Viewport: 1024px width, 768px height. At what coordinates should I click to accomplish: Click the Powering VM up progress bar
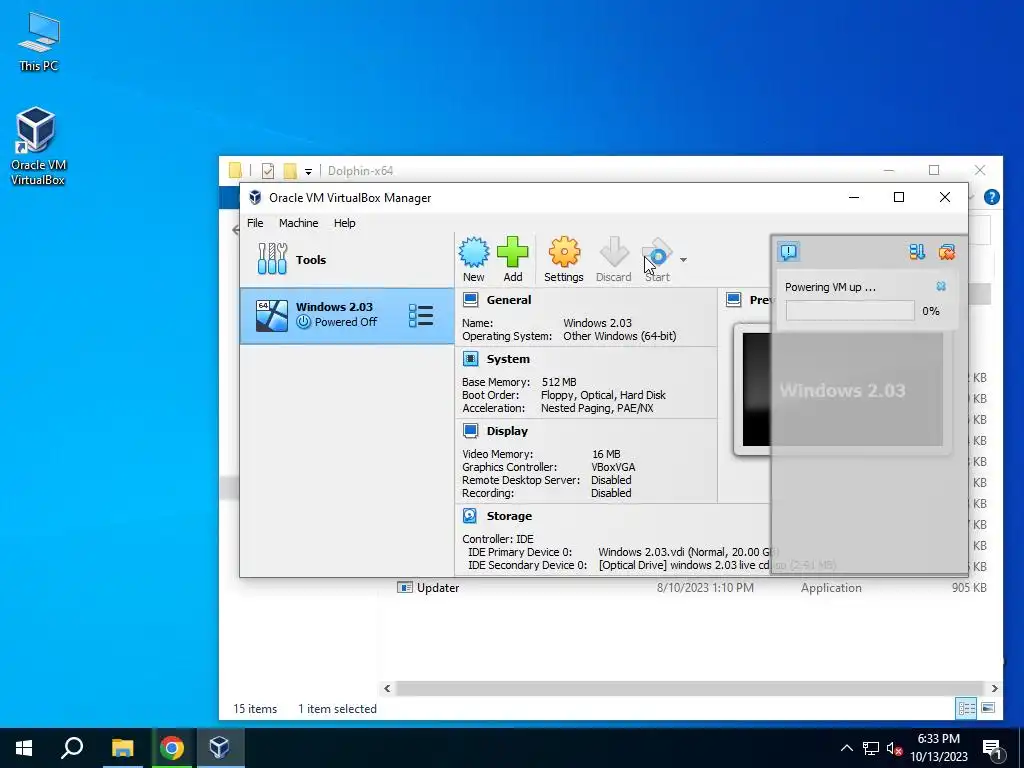pyautogui.click(x=850, y=311)
